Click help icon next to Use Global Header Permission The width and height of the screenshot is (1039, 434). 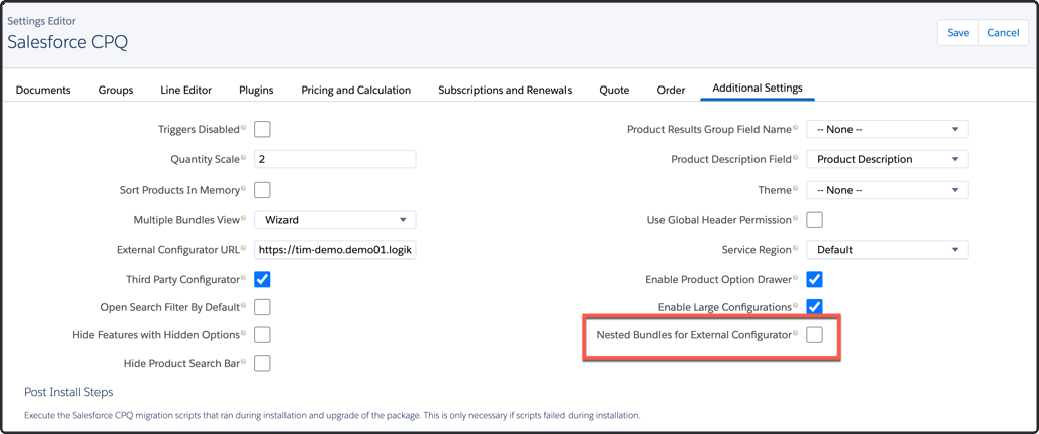(x=795, y=217)
